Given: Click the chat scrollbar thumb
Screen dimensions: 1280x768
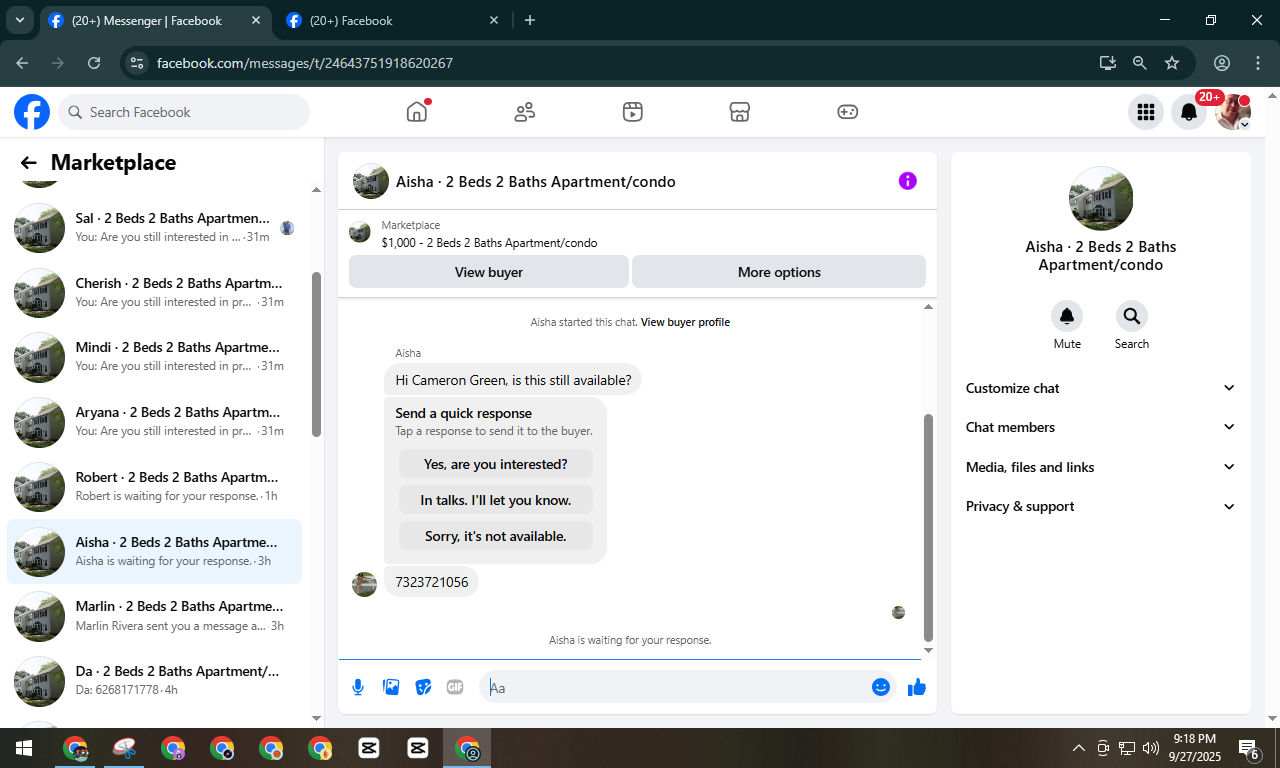Looking at the screenshot, I should 928,527.
